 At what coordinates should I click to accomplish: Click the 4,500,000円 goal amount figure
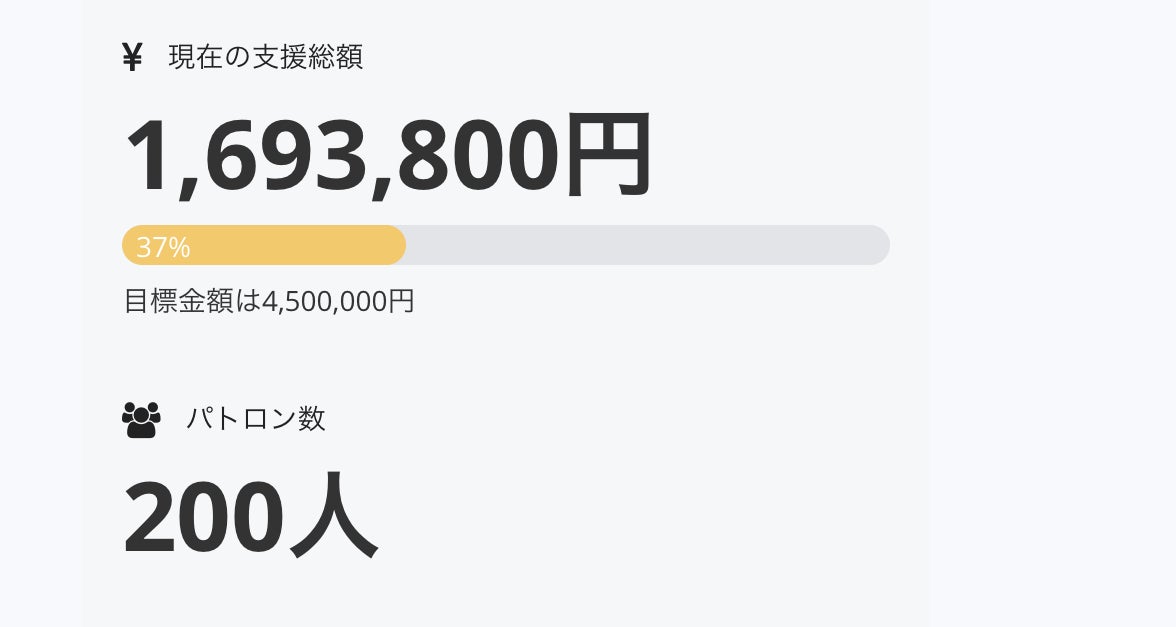click(x=338, y=301)
